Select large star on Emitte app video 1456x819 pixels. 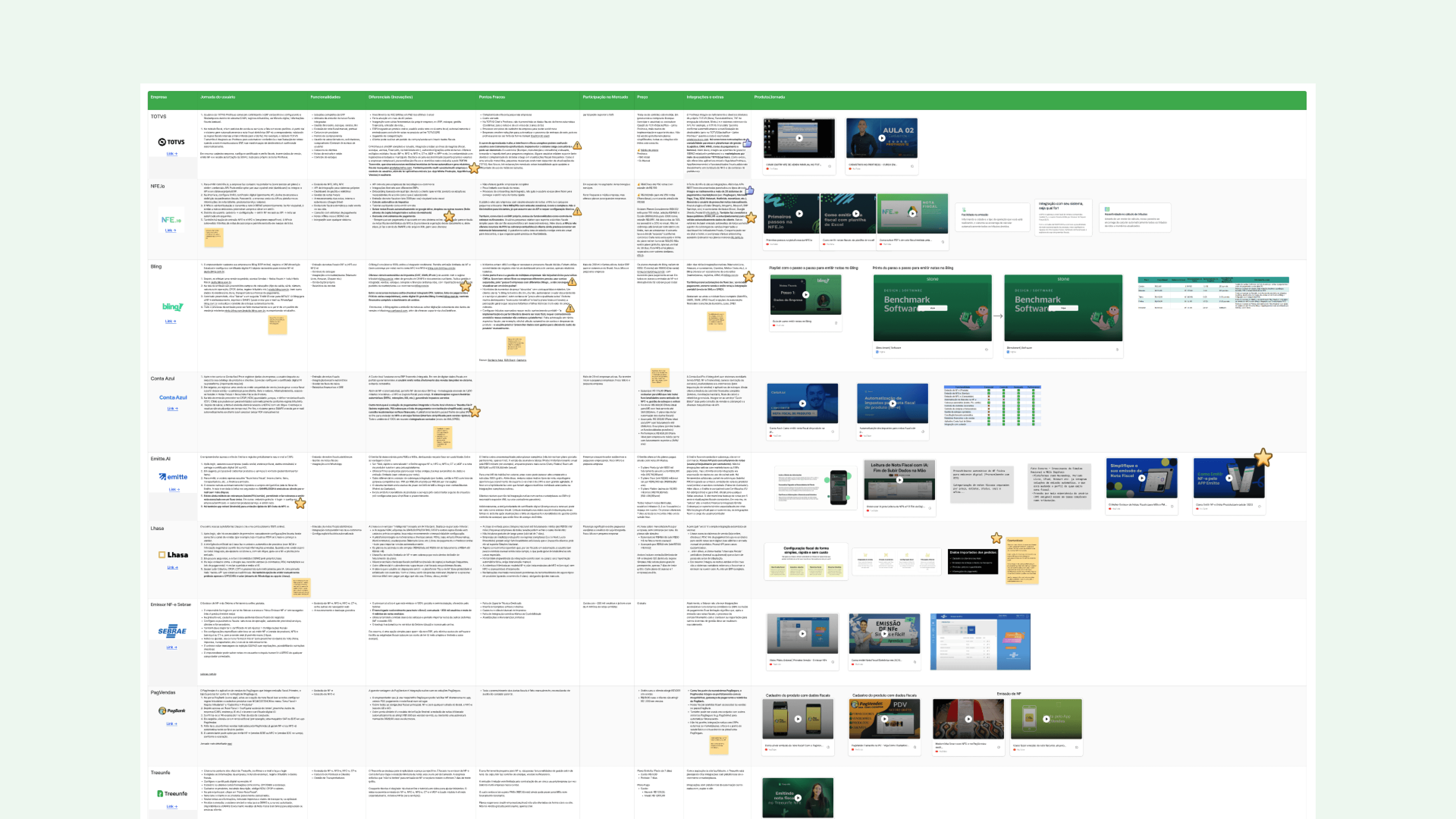[x=1263, y=457]
